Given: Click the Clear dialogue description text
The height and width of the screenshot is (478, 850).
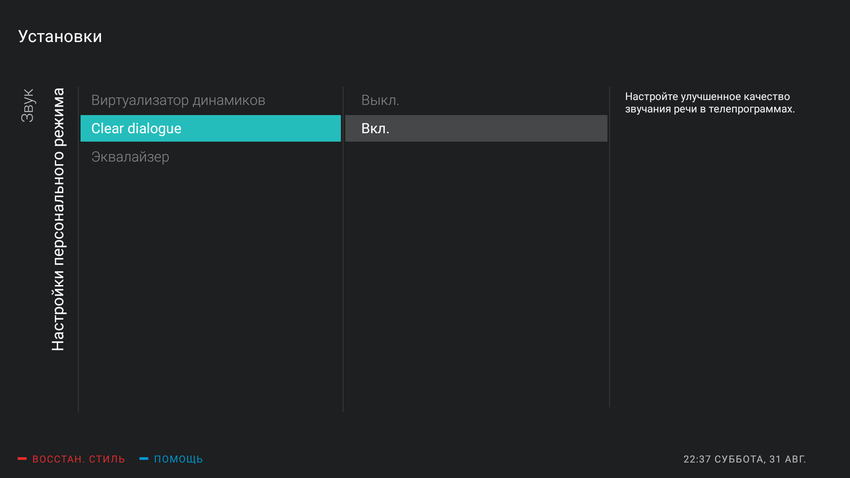Looking at the screenshot, I should 709,102.
